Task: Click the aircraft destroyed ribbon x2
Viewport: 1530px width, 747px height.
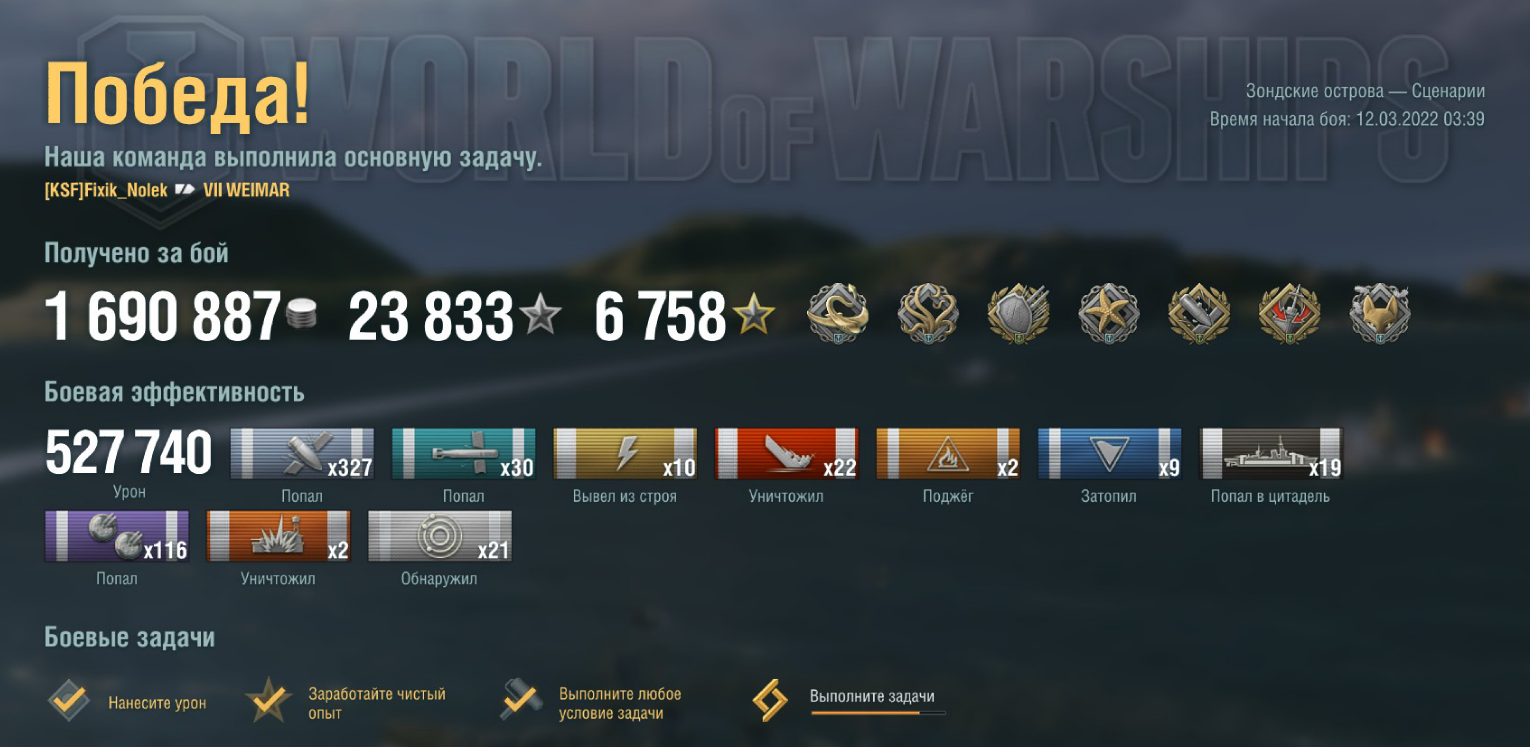Action: coord(278,536)
